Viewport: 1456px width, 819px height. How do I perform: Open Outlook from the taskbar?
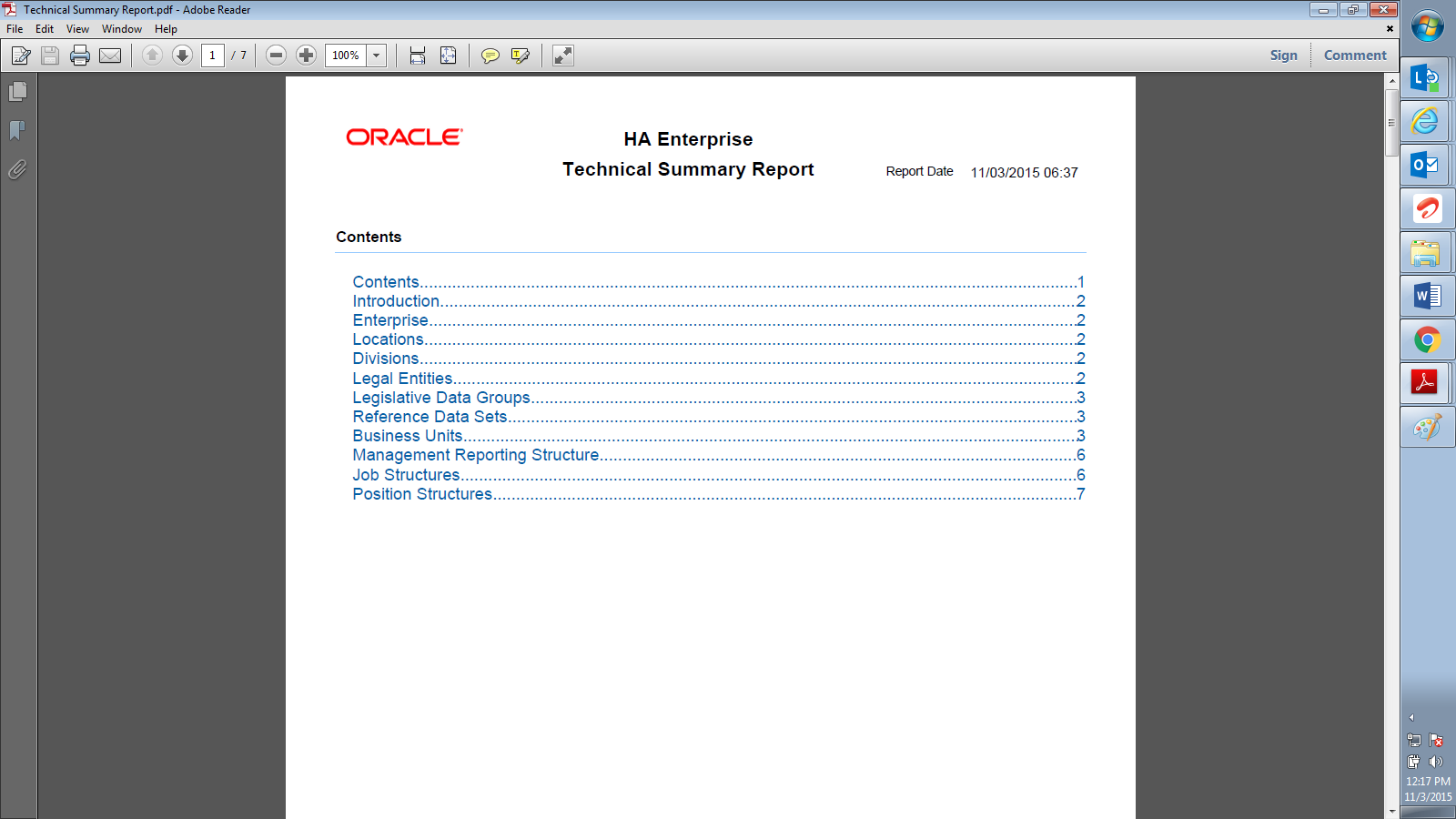(x=1426, y=166)
